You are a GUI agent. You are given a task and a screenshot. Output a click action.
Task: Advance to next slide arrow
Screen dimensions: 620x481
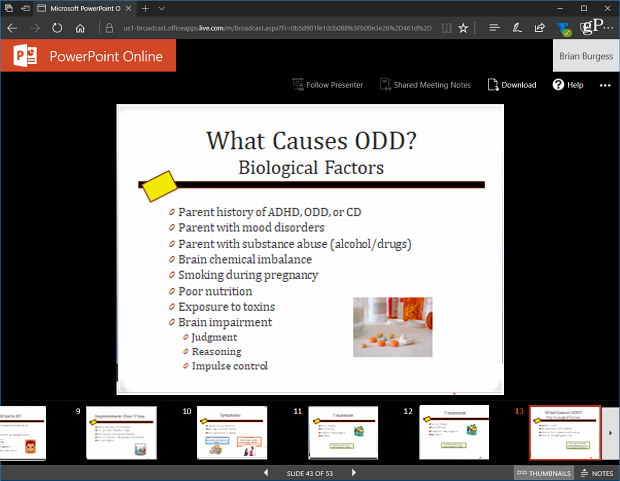pyautogui.click(x=354, y=473)
